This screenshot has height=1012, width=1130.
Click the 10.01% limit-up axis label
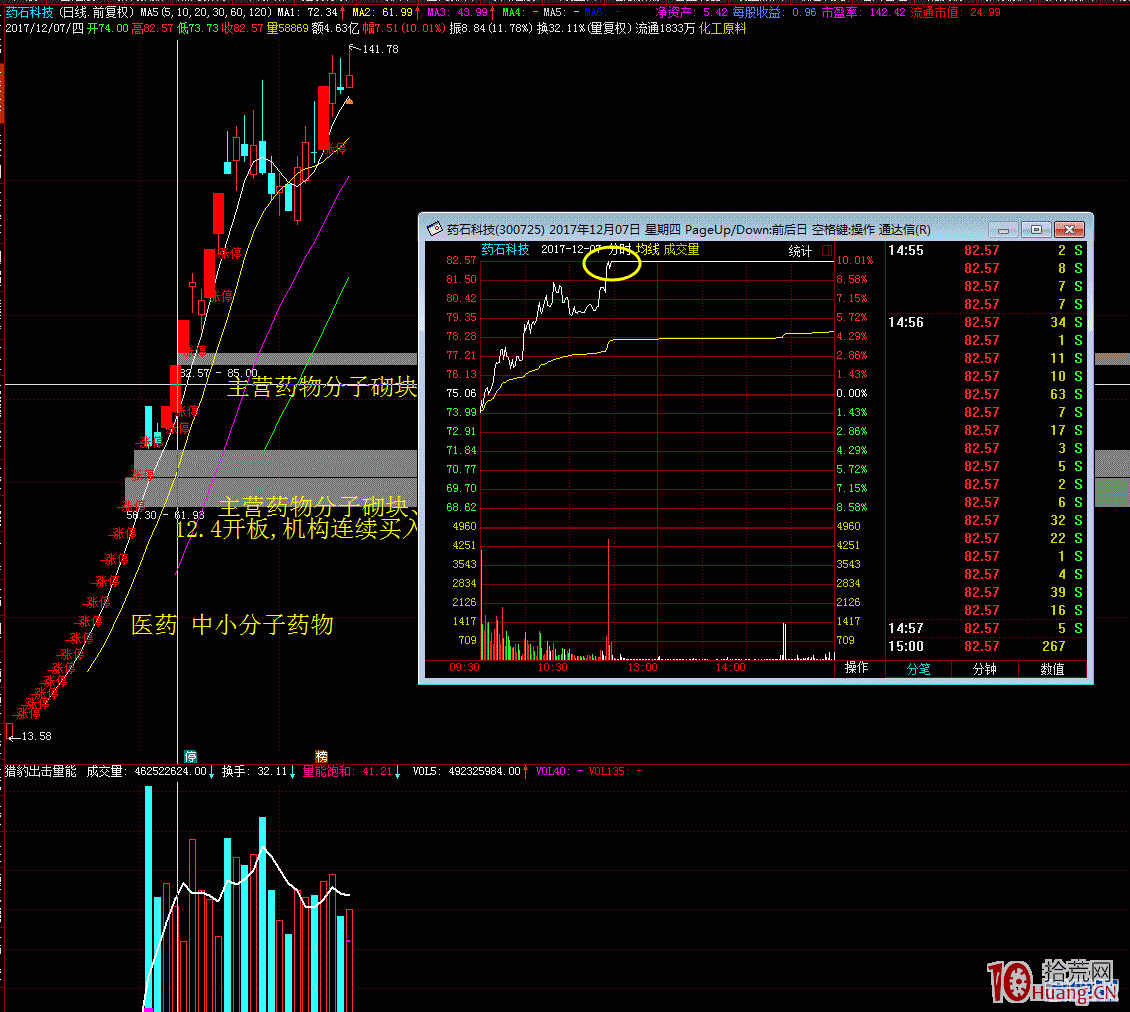click(855, 260)
